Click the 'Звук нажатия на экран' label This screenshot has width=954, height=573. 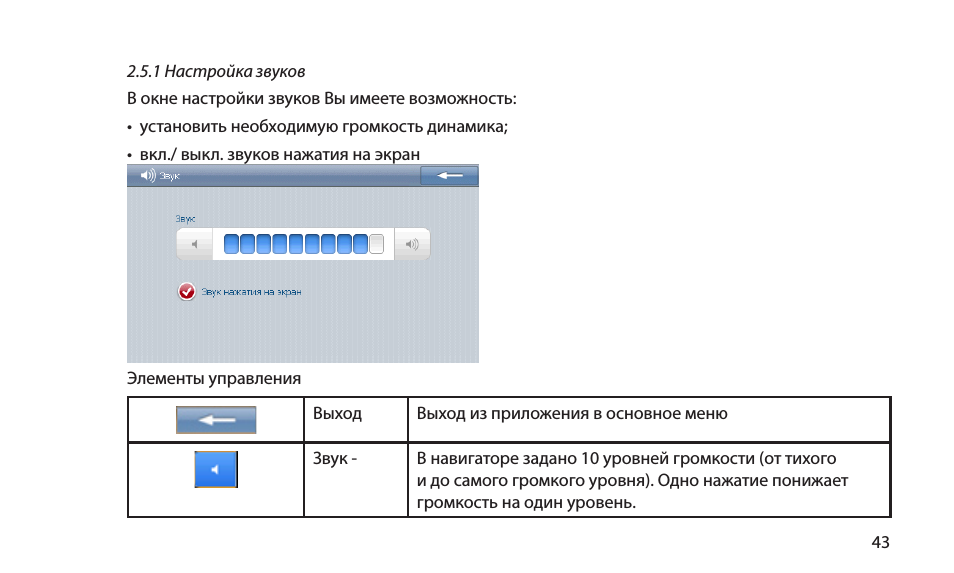[251, 292]
